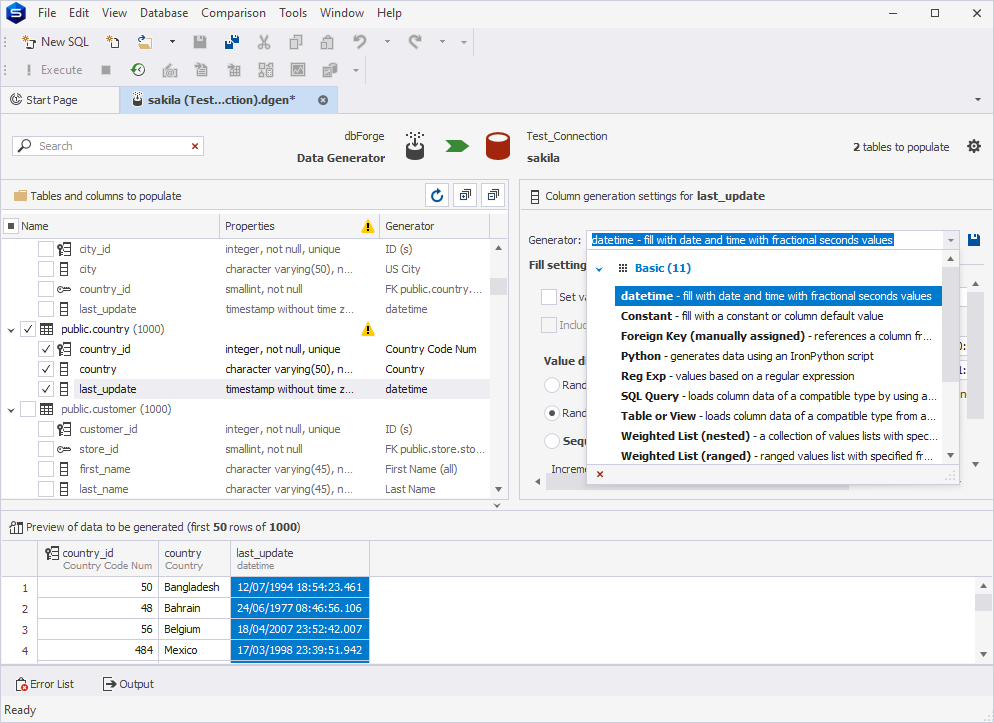Click the refresh tables icon

[x=437, y=196]
